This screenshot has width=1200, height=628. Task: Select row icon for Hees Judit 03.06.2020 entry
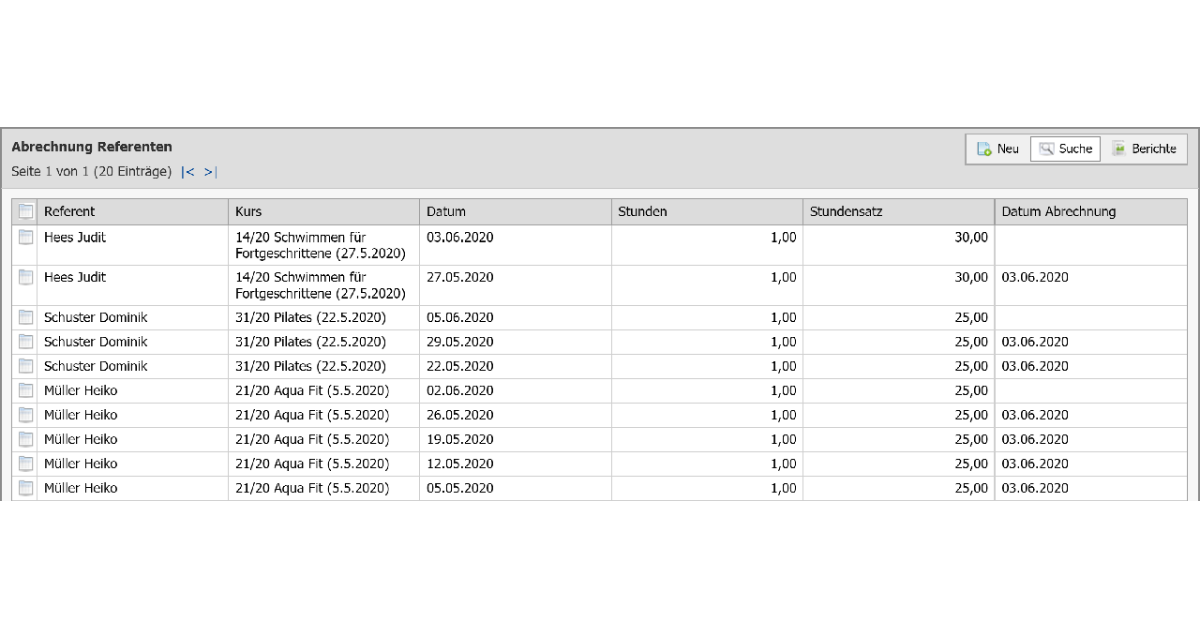point(26,238)
